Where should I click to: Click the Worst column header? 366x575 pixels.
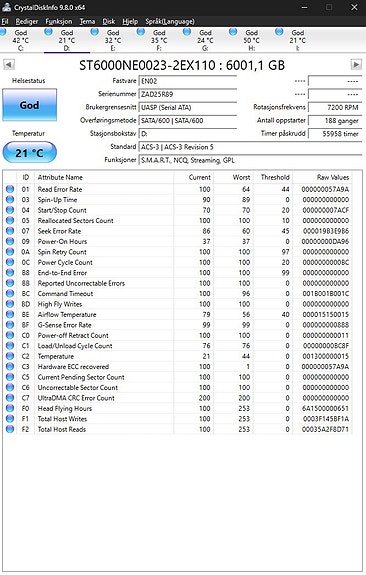[233, 177]
